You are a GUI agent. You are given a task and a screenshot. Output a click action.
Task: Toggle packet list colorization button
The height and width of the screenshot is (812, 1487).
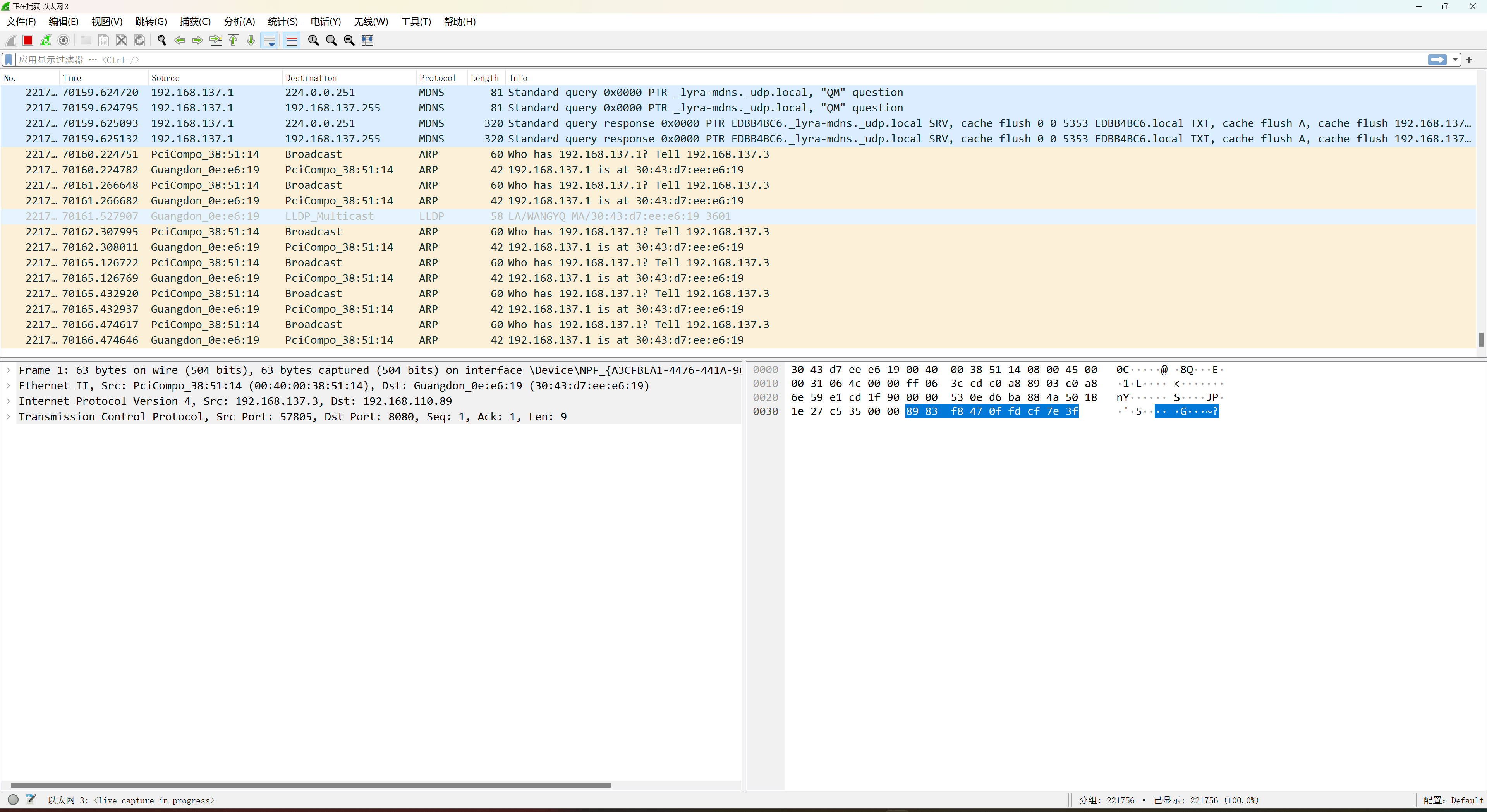pos(292,40)
